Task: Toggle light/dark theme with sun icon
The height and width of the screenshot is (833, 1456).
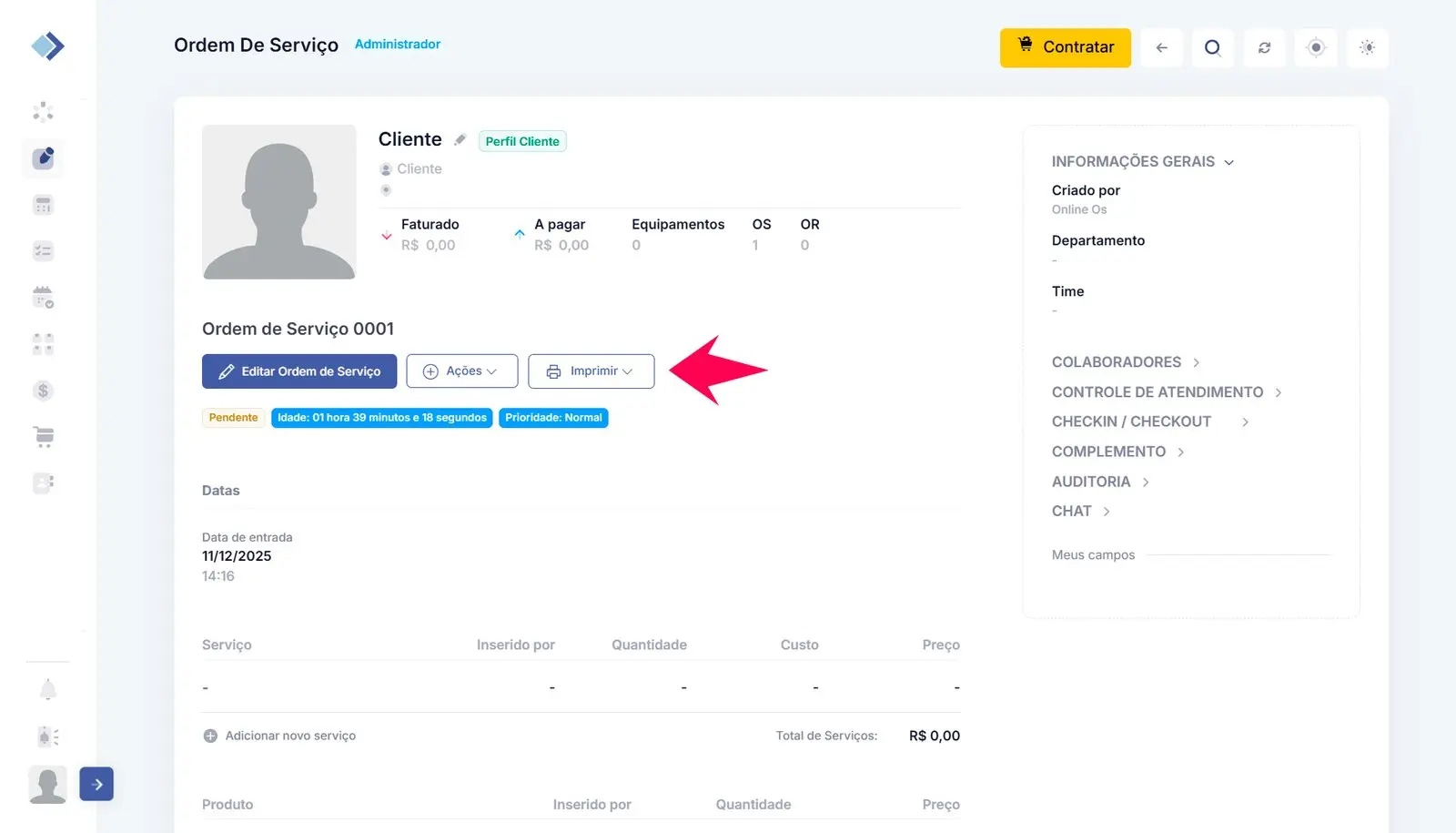Action: click(x=1367, y=47)
